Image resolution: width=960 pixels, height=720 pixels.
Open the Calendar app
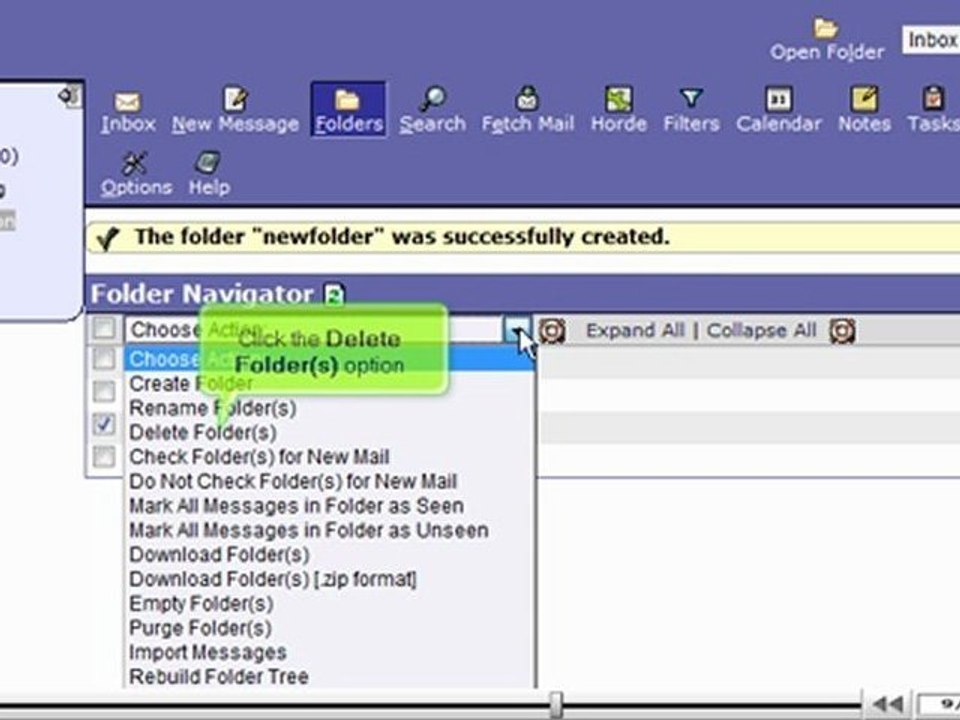778,112
